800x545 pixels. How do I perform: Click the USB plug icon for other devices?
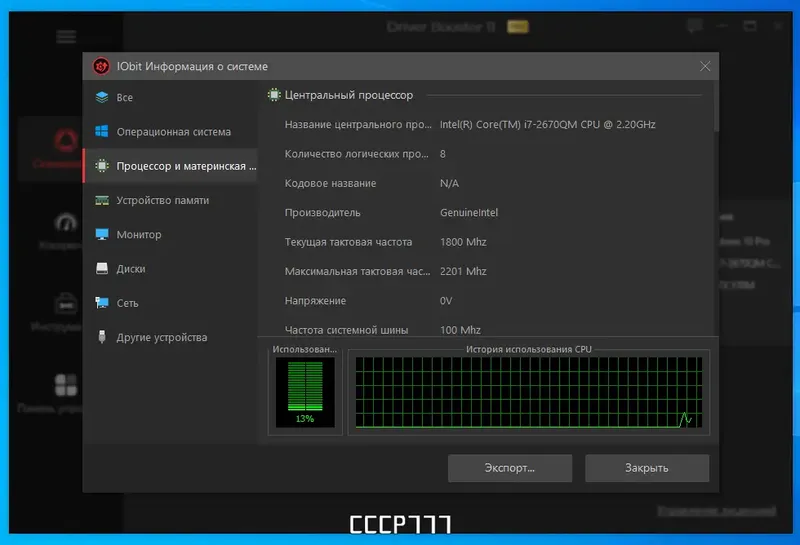pos(102,337)
